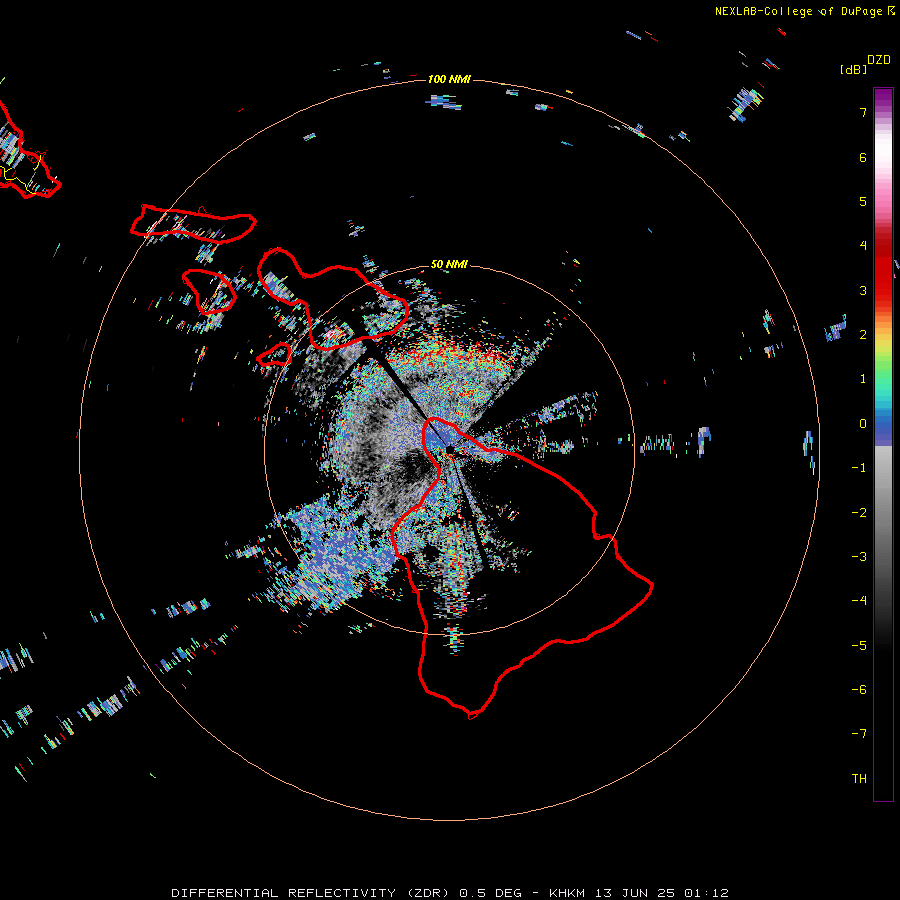Click the 01:12 timestamp in the caption

click(706, 893)
